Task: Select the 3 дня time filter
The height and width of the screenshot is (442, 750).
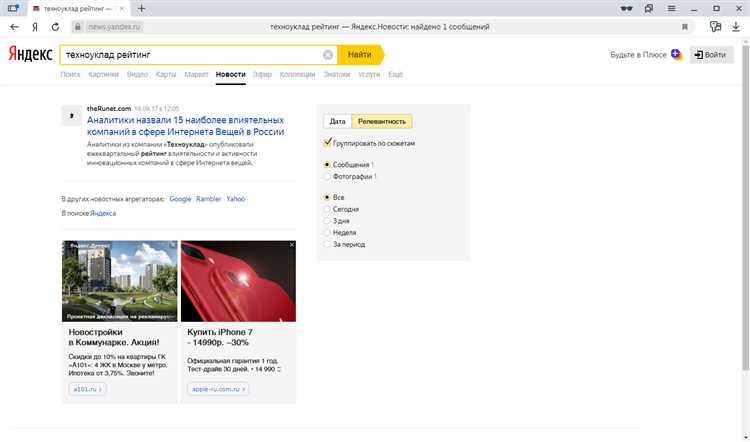Action: tap(327, 221)
